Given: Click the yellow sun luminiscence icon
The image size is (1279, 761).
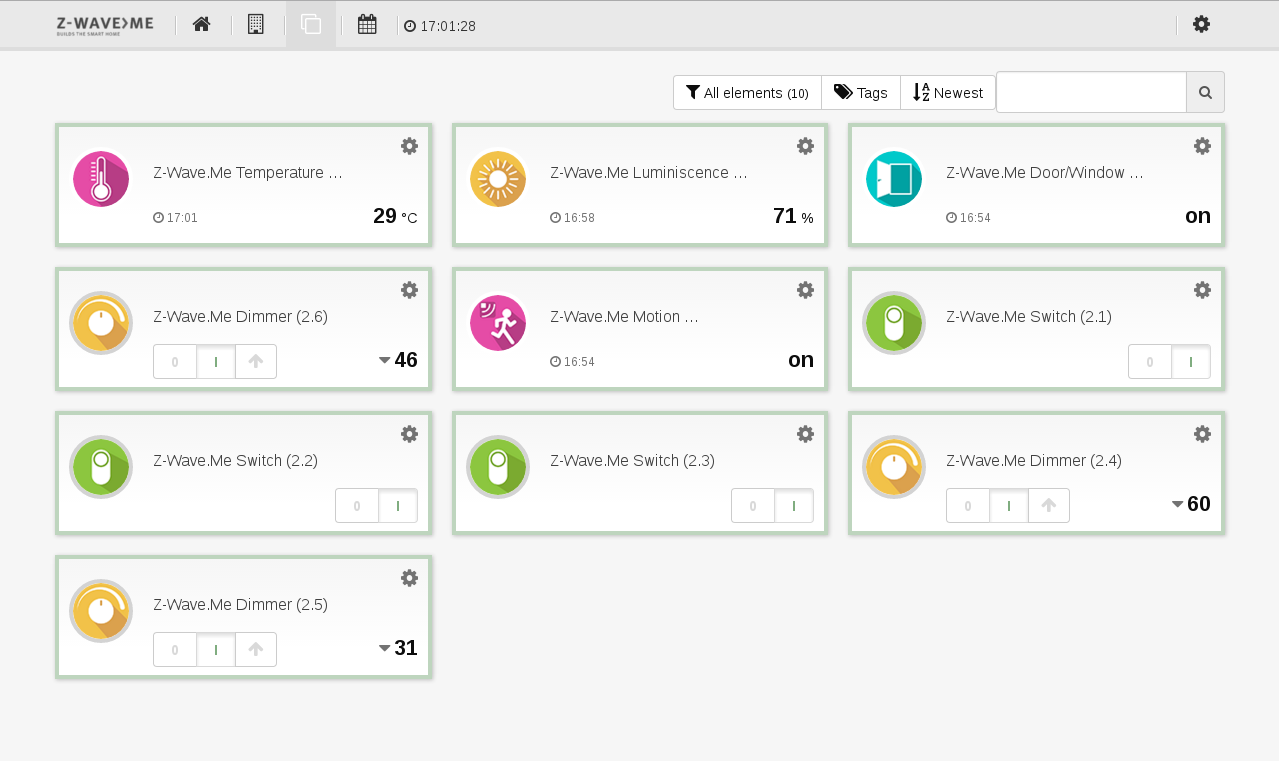Looking at the screenshot, I should (498, 179).
